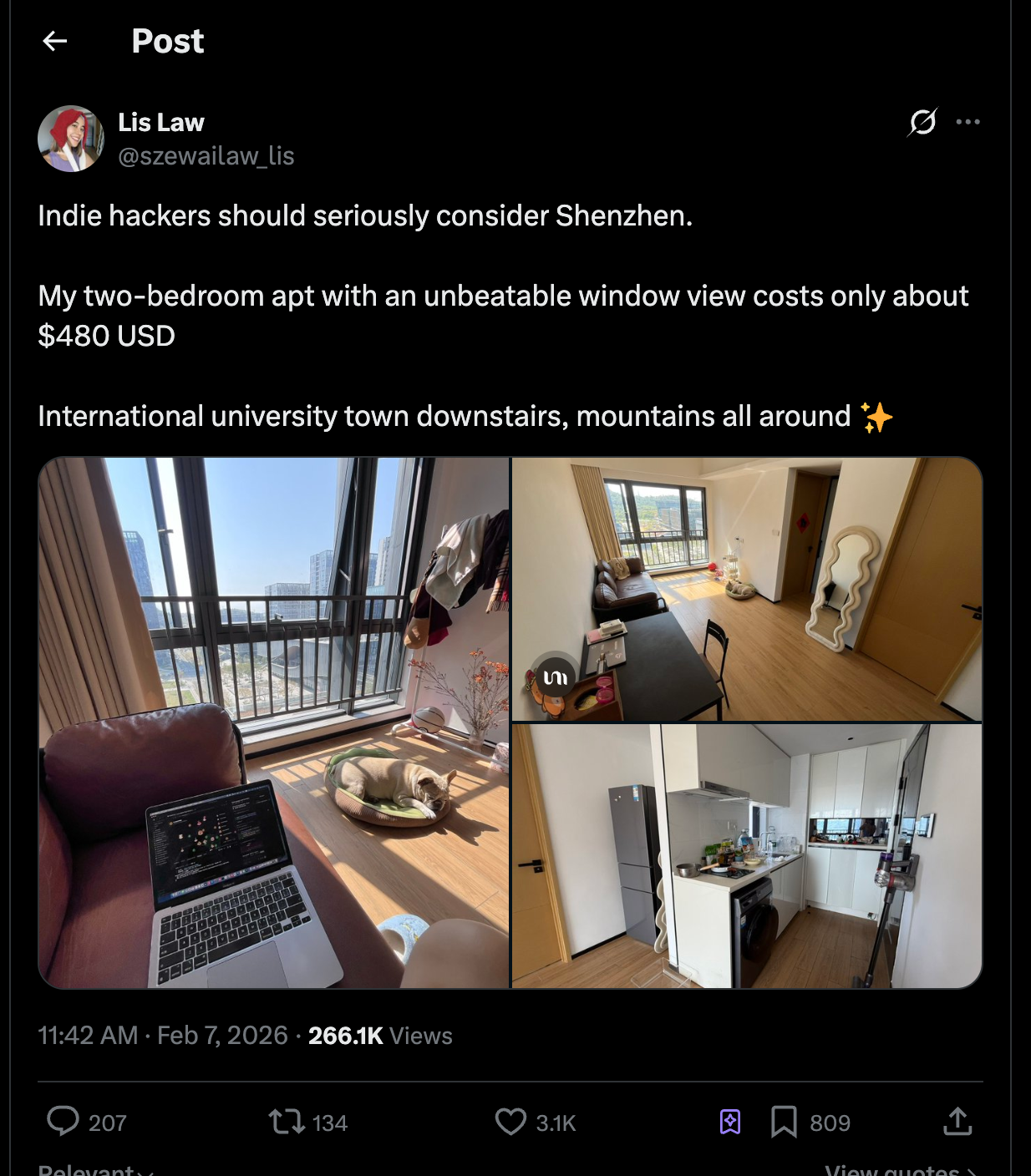Image resolution: width=1031 pixels, height=1176 pixels.
Task: Click the reply speech bubble icon
Action: [x=63, y=1121]
